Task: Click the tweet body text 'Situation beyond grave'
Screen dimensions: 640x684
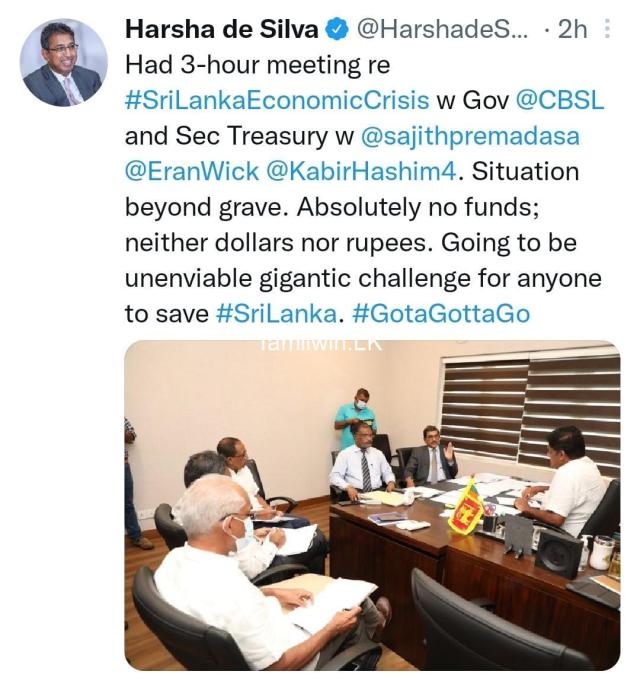Action: [x=352, y=189]
